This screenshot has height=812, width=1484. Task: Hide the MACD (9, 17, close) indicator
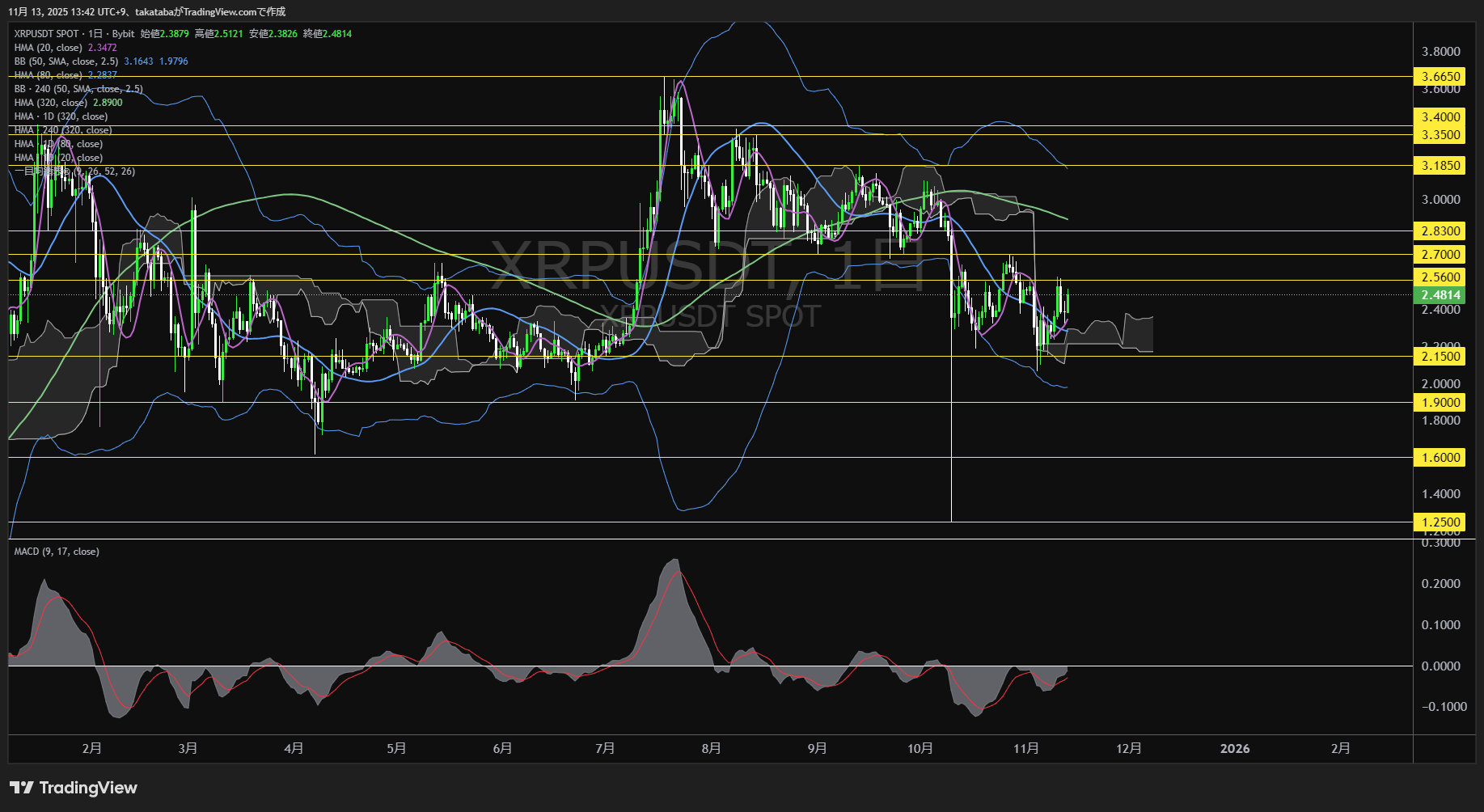pos(55,551)
